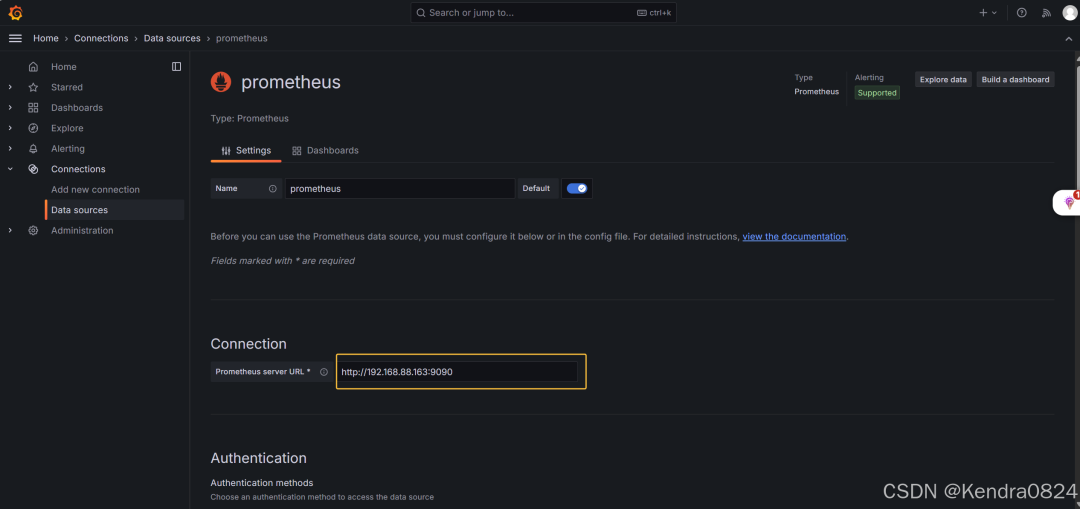
Task: Click the Home icon in sidebar
Action: (x=33, y=67)
